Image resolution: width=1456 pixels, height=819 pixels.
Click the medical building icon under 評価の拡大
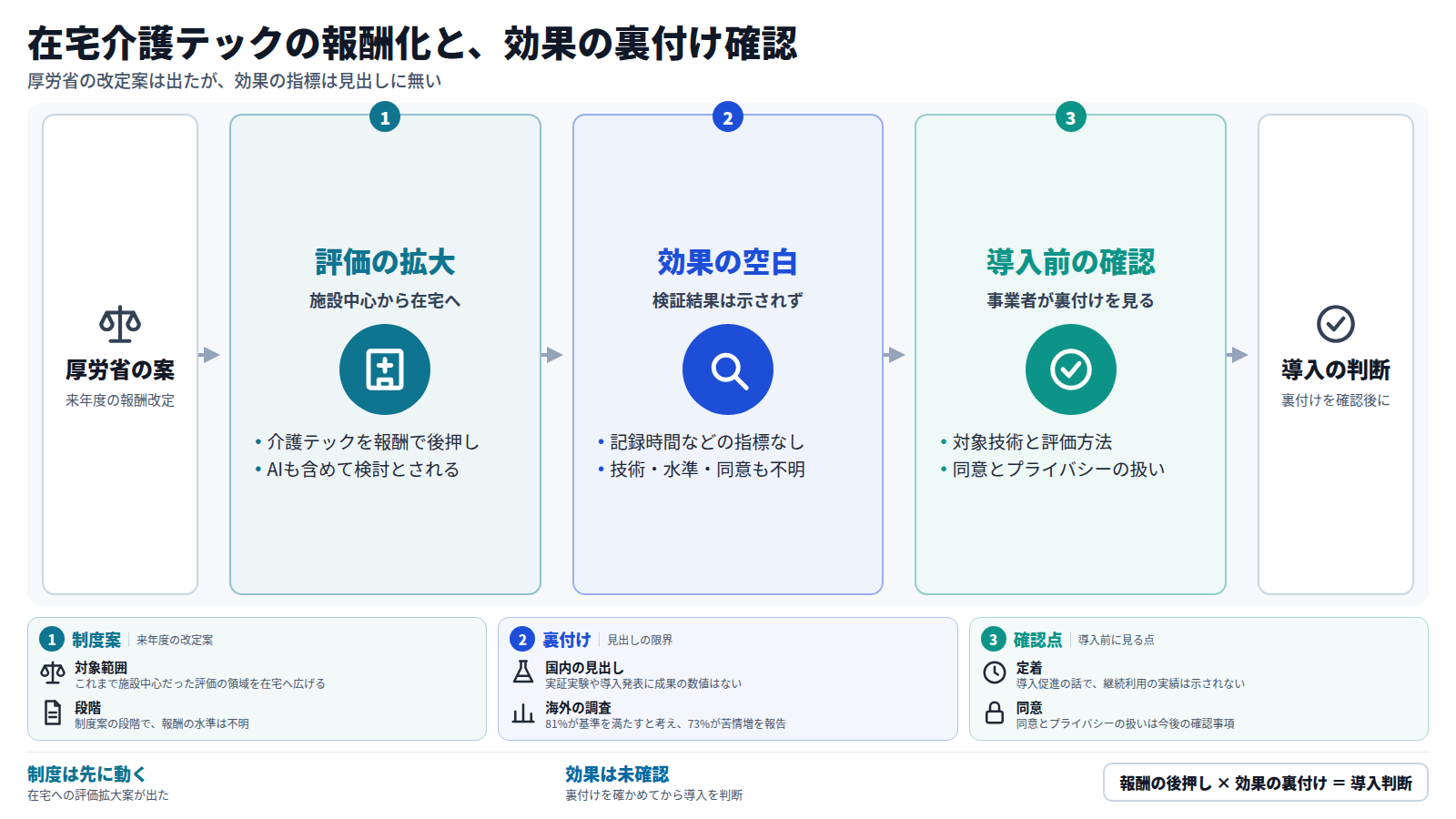(385, 369)
